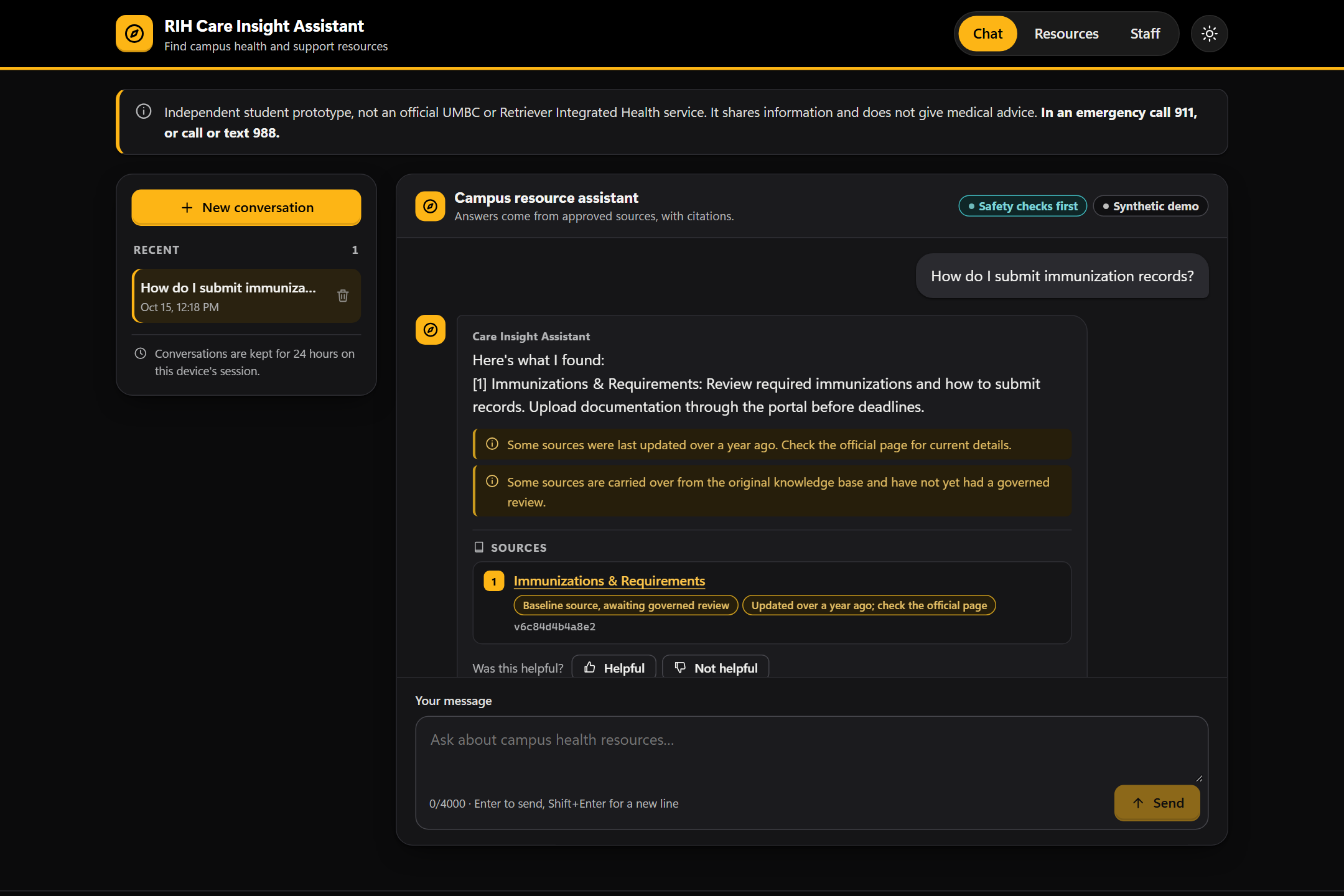Click the clock icon beside conversation retention note
Image resolution: width=1344 pixels, height=896 pixels.
(x=141, y=353)
